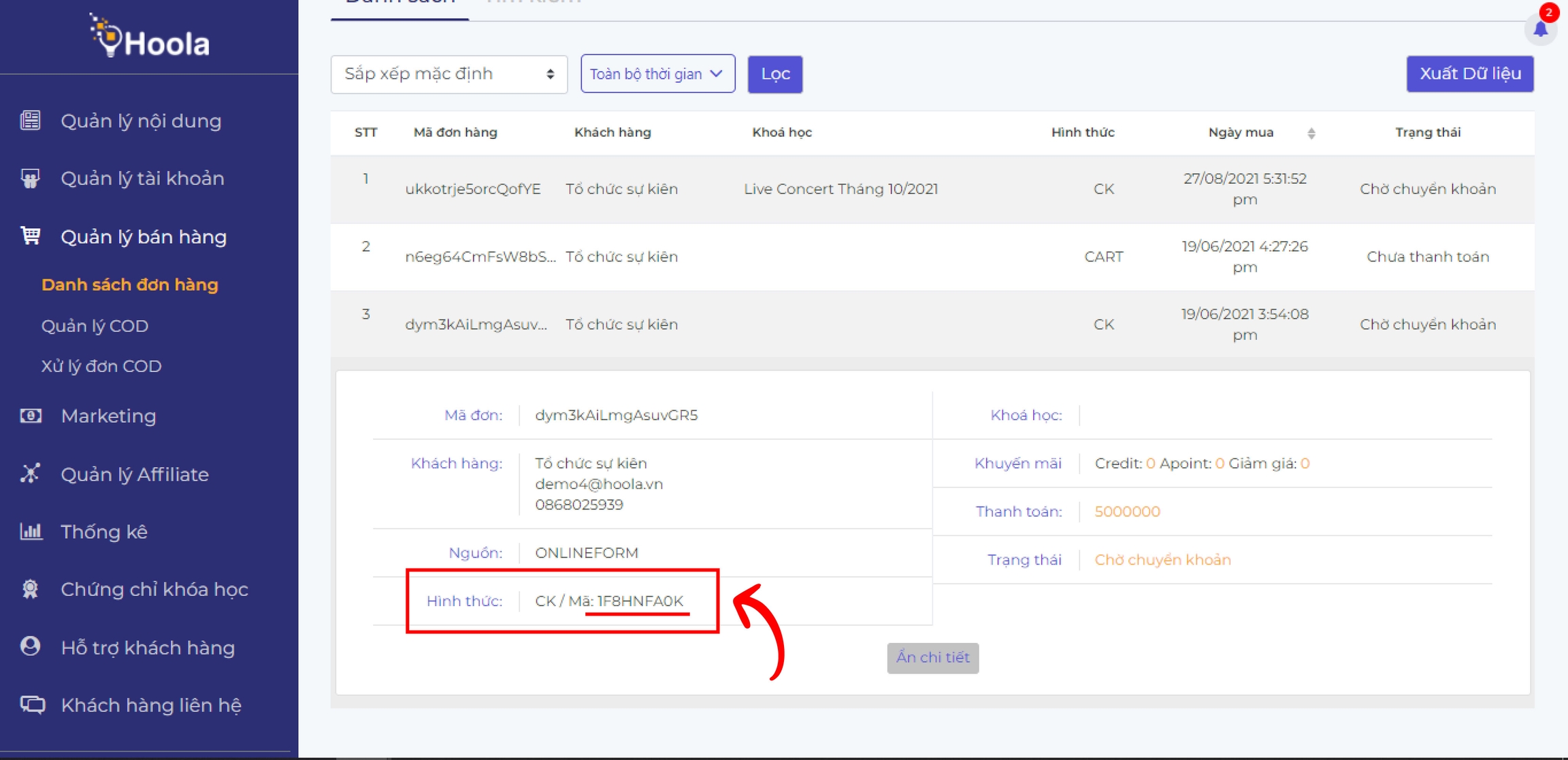Hide details with Ẩn chi tiết button
1568x760 pixels.
(x=932, y=658)
